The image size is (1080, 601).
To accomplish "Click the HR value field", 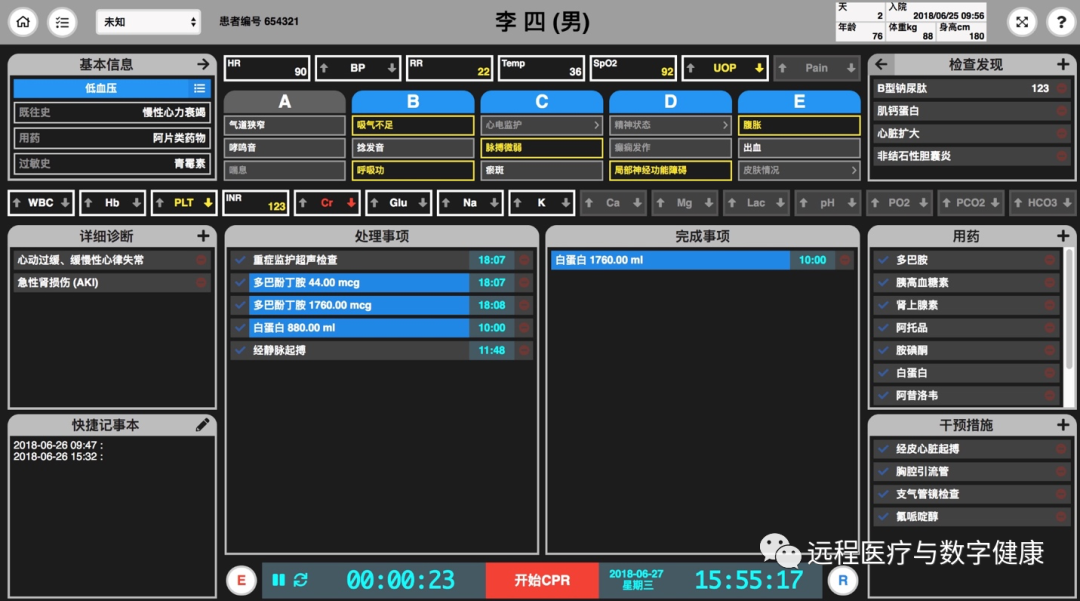I will point(267,68).
